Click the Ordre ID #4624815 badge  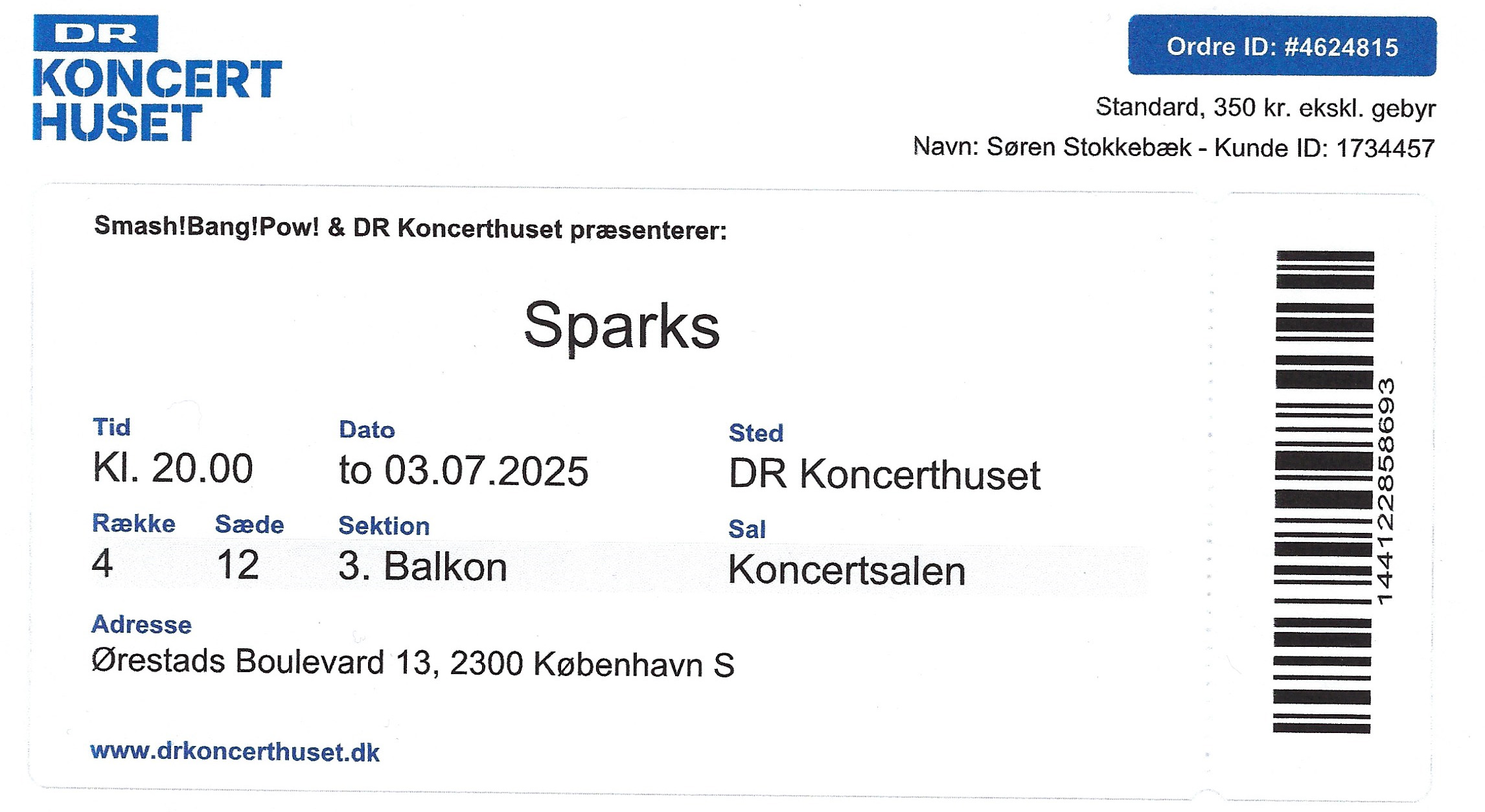pos(1282,47)
